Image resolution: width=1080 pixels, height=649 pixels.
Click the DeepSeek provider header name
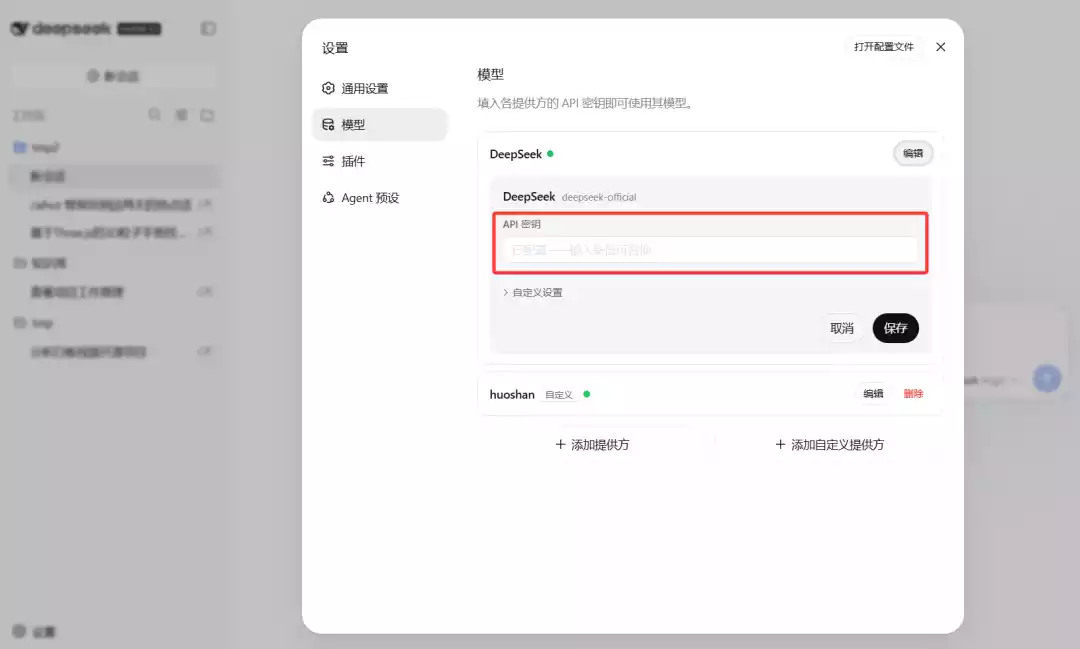516,154
